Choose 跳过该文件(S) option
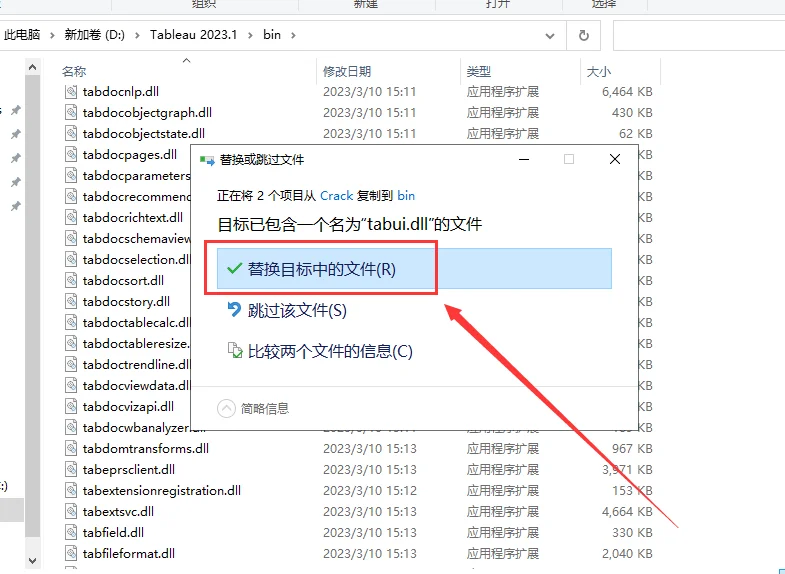The height and width of the screenshot is (574, 785). tap(297, 310)
